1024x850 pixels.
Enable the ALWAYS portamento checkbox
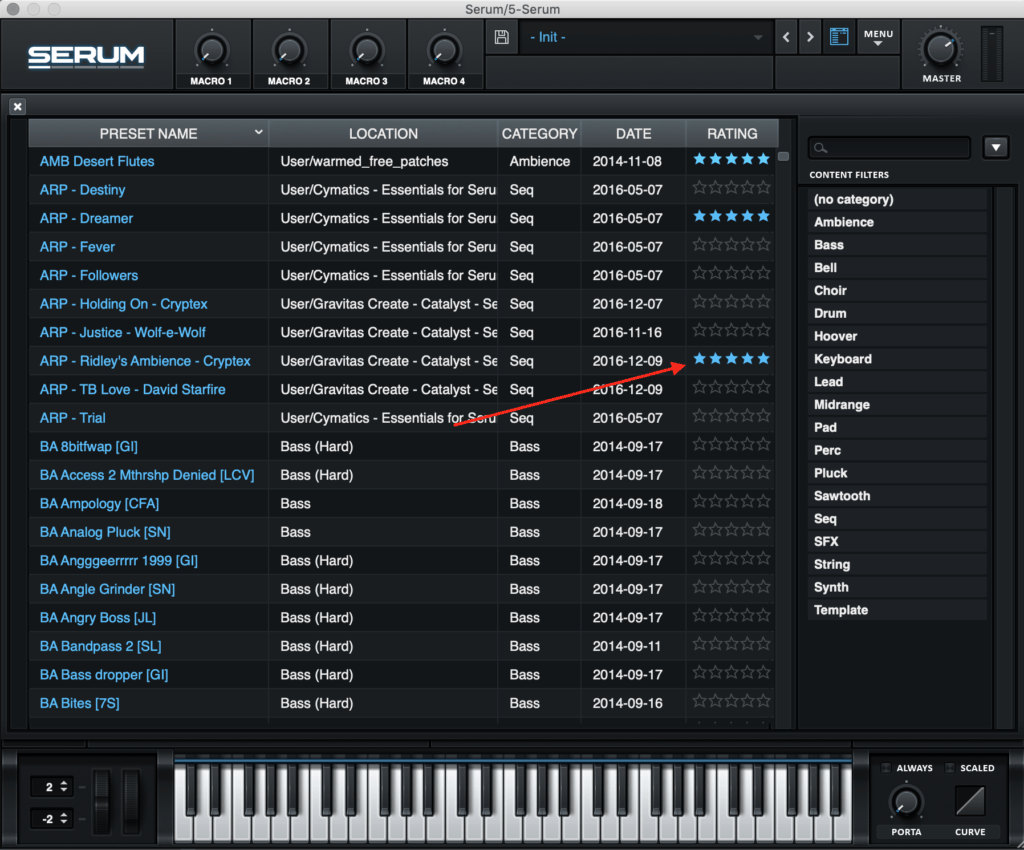(x=886, y=768)
